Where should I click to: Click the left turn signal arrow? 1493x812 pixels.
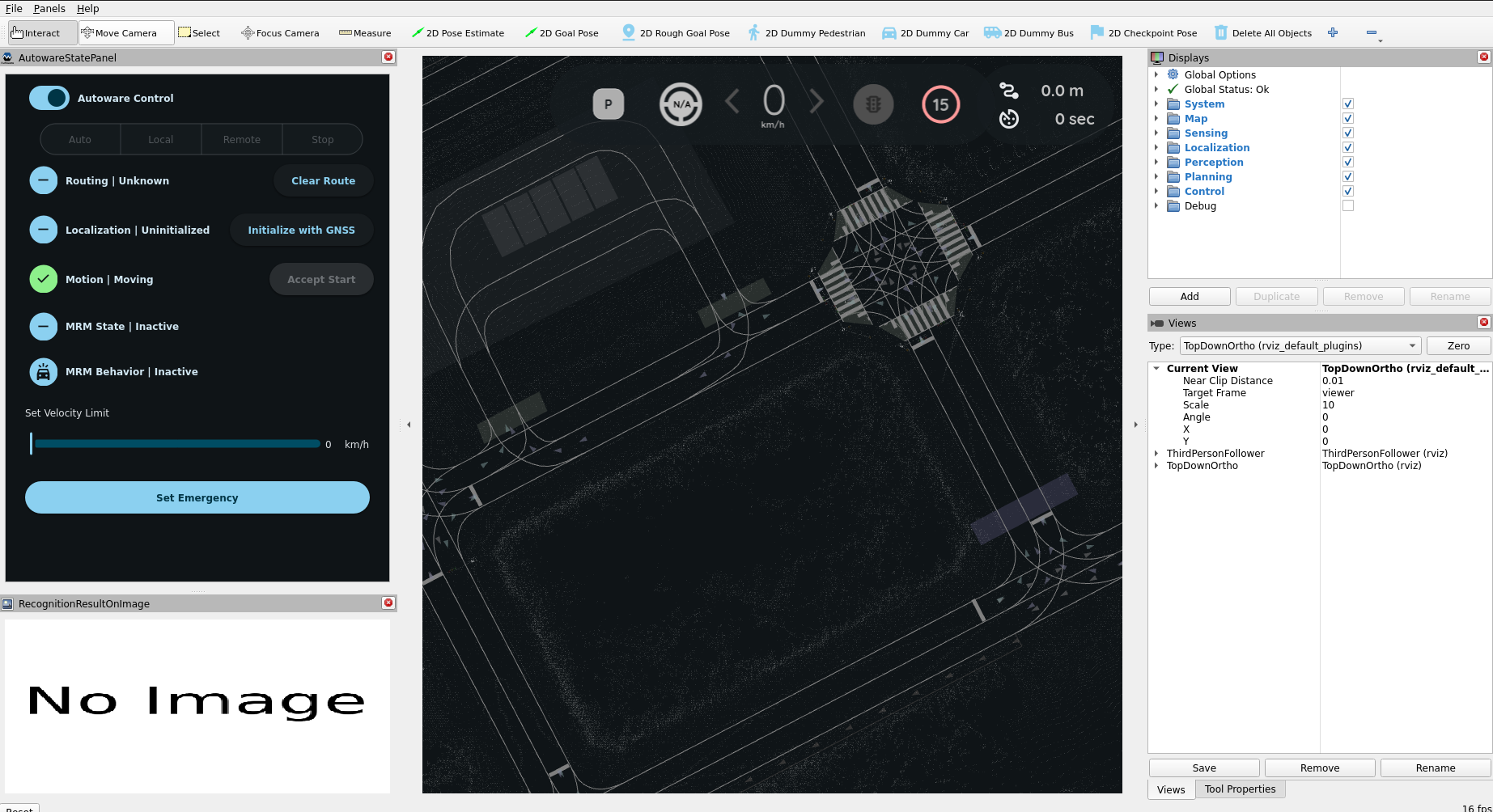pos(732,102)
